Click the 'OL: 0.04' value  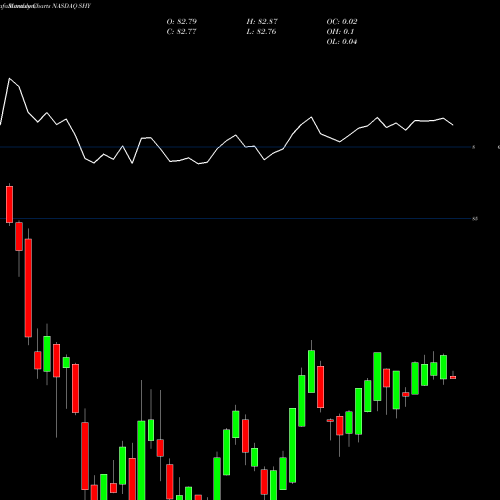point(342,42)
